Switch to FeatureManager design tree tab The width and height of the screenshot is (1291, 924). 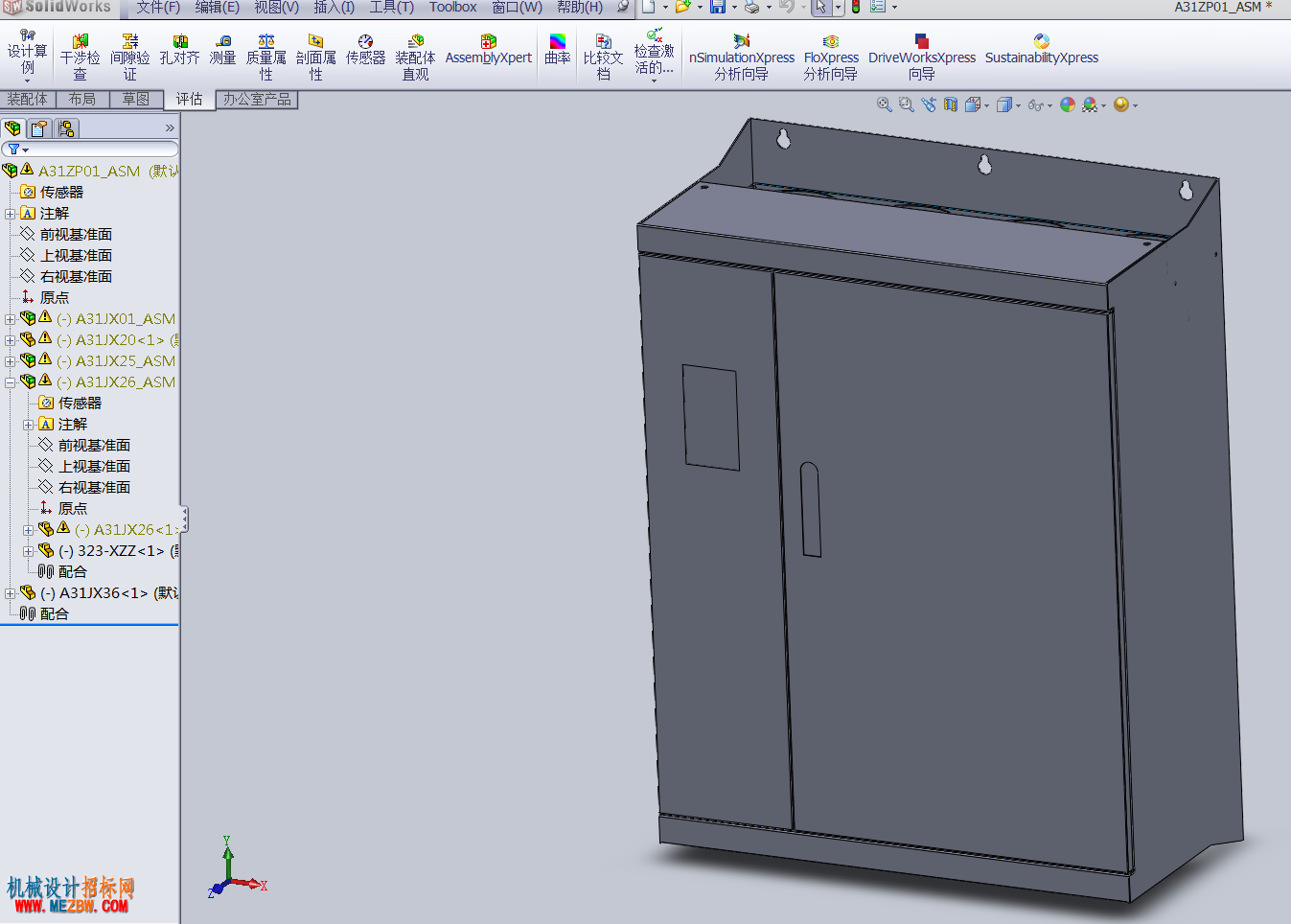tap(13, 128)
